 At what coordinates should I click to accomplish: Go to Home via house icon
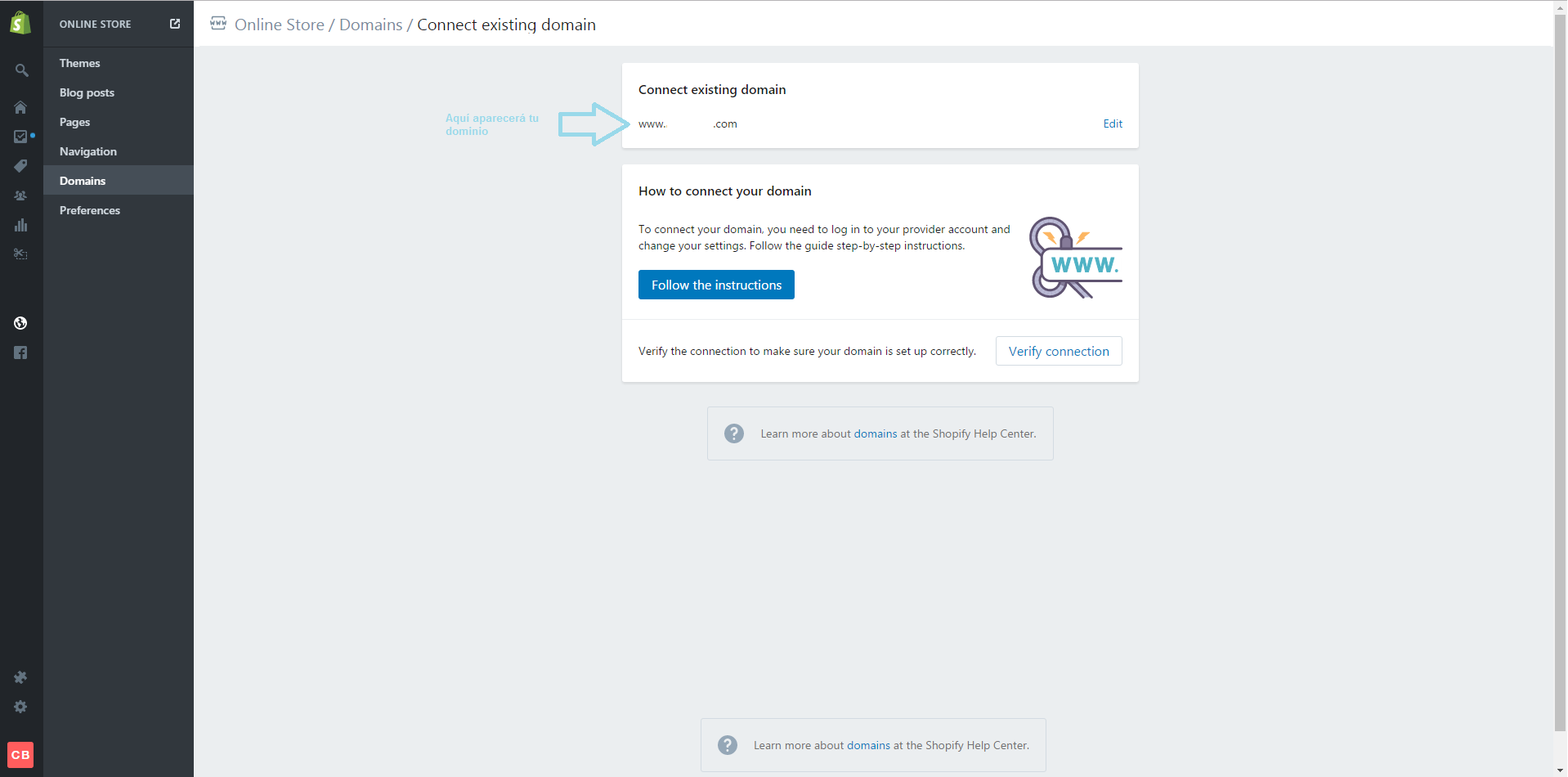[20, 107]
